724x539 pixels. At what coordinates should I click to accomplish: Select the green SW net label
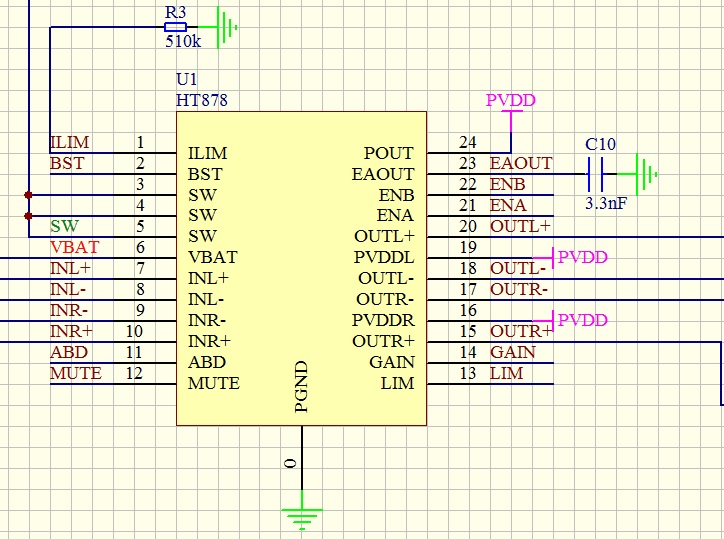[63, 226]
